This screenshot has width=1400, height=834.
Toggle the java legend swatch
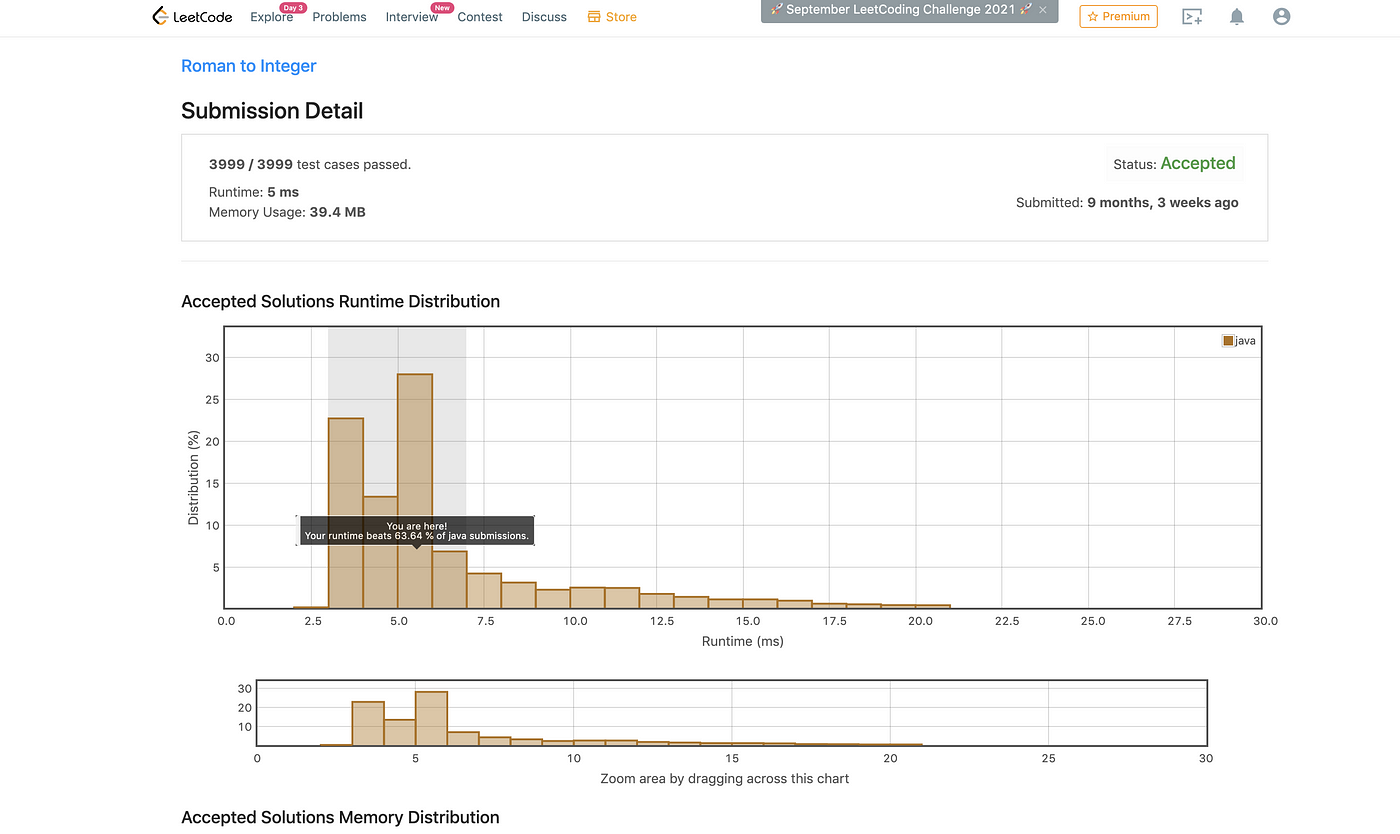click(1228, 341)
